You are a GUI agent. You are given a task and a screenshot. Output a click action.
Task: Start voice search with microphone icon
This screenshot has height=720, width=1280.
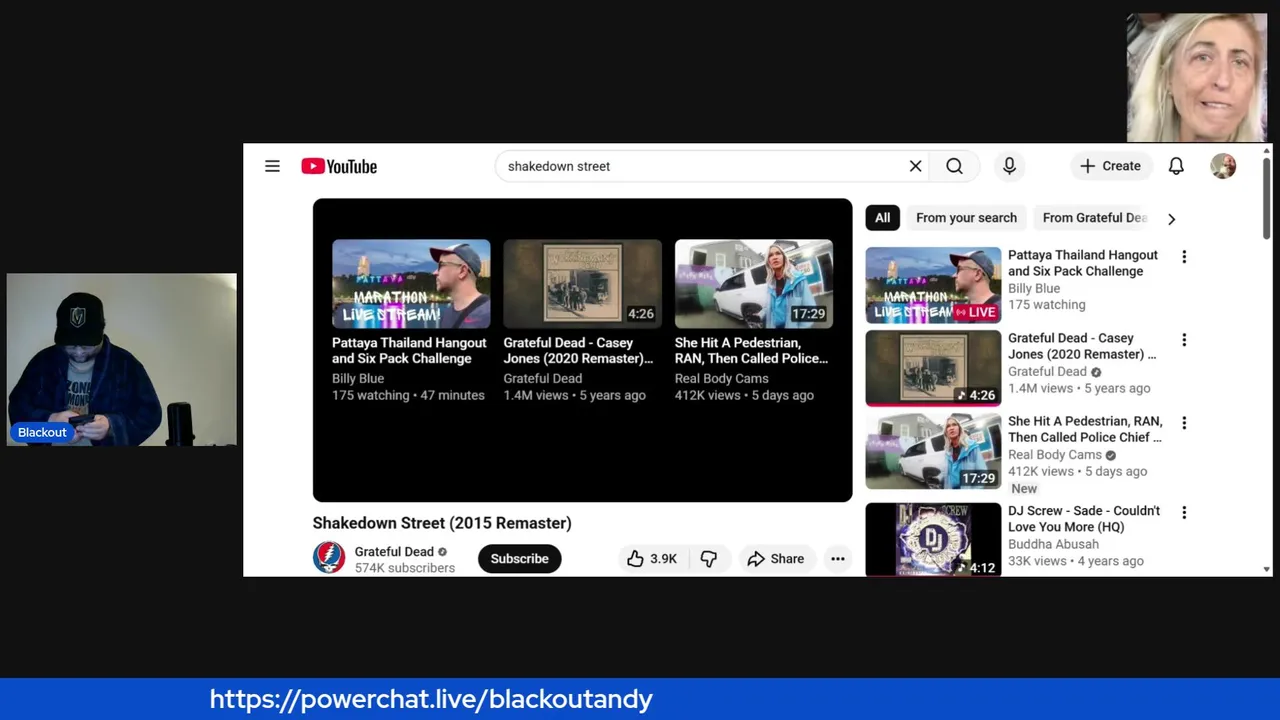[1009, 166]
